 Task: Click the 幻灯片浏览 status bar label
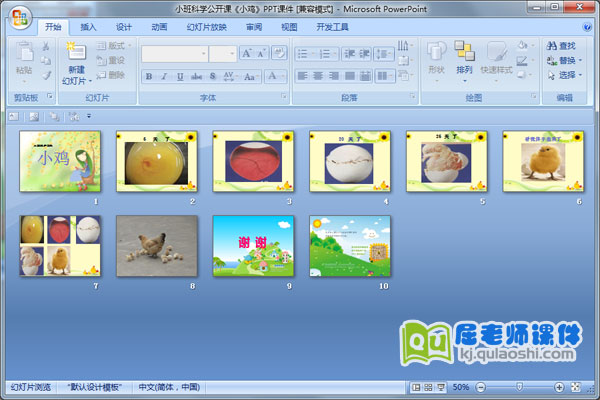coord(31,387)
